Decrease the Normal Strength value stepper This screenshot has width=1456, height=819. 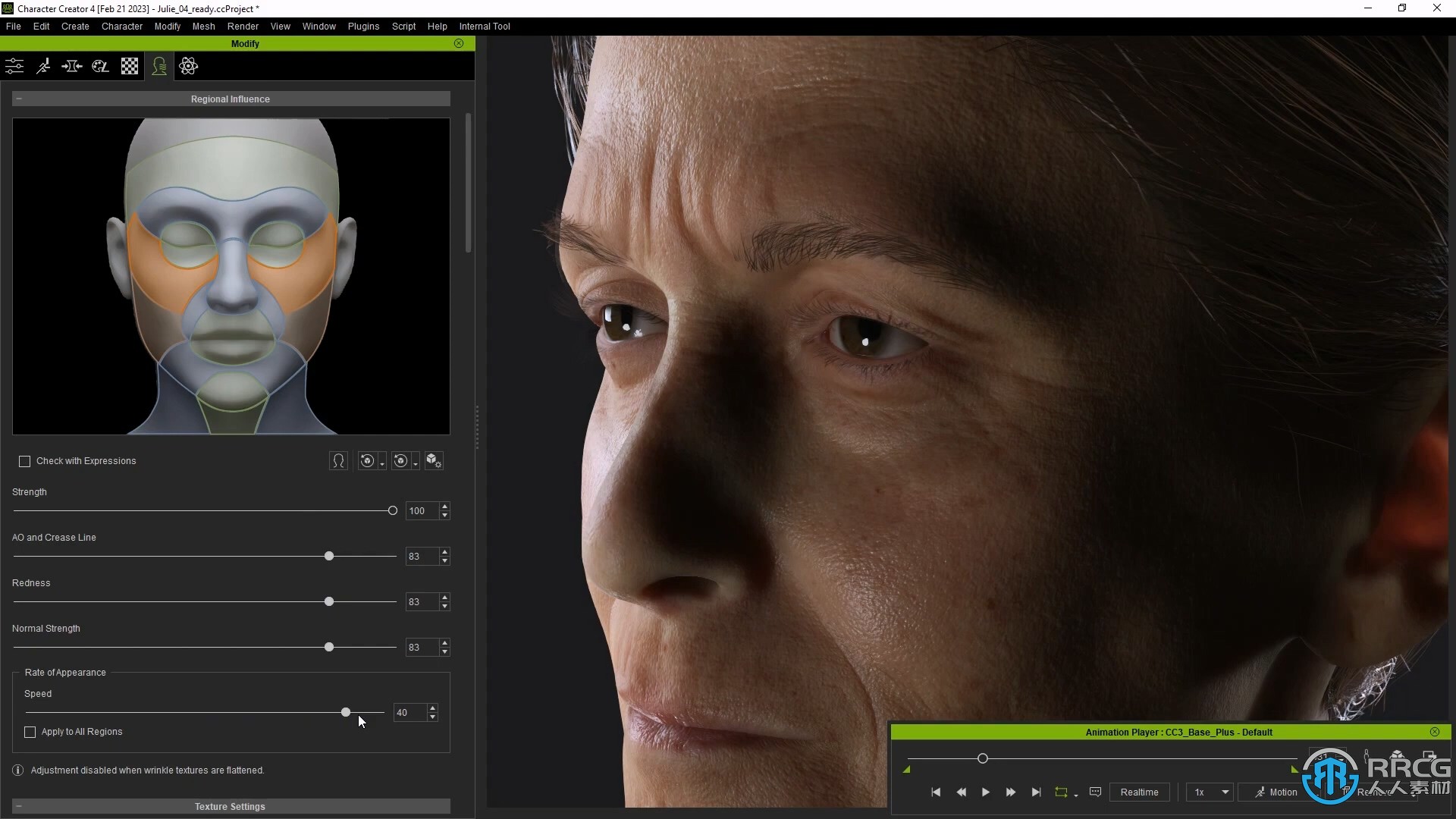pos(445,652)
